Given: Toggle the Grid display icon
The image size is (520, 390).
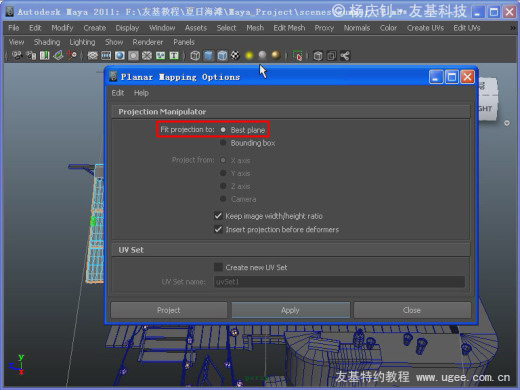Looking at the screenshot, I should coord(93,55).
